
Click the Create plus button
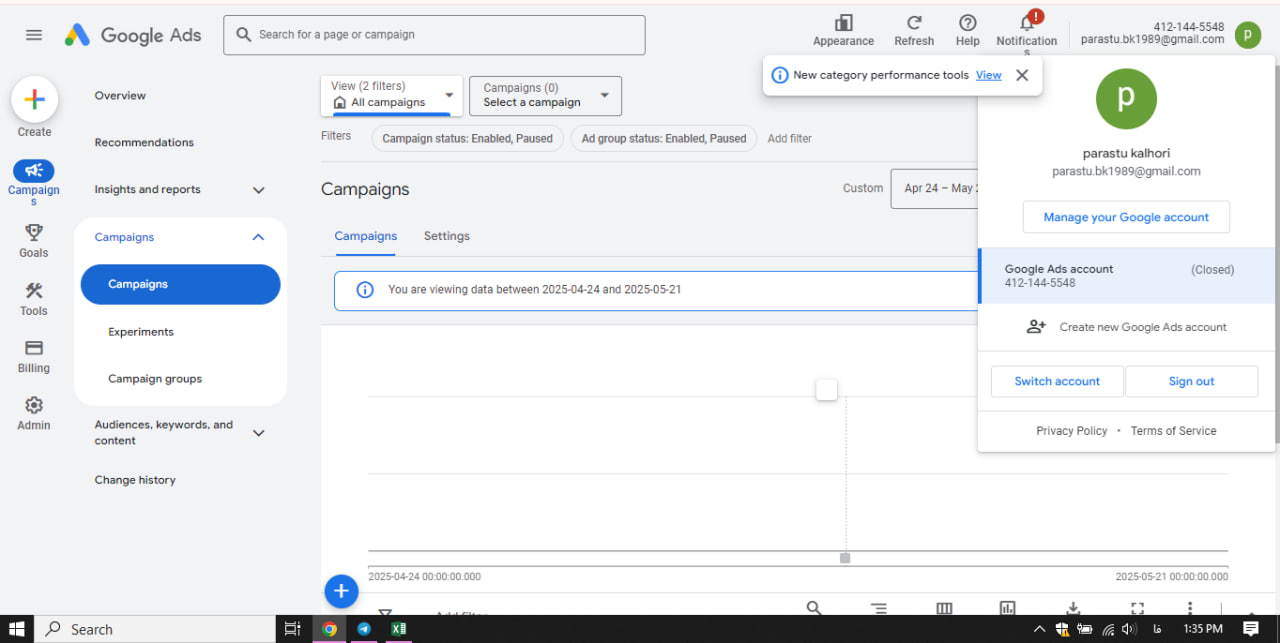[34, 100]
